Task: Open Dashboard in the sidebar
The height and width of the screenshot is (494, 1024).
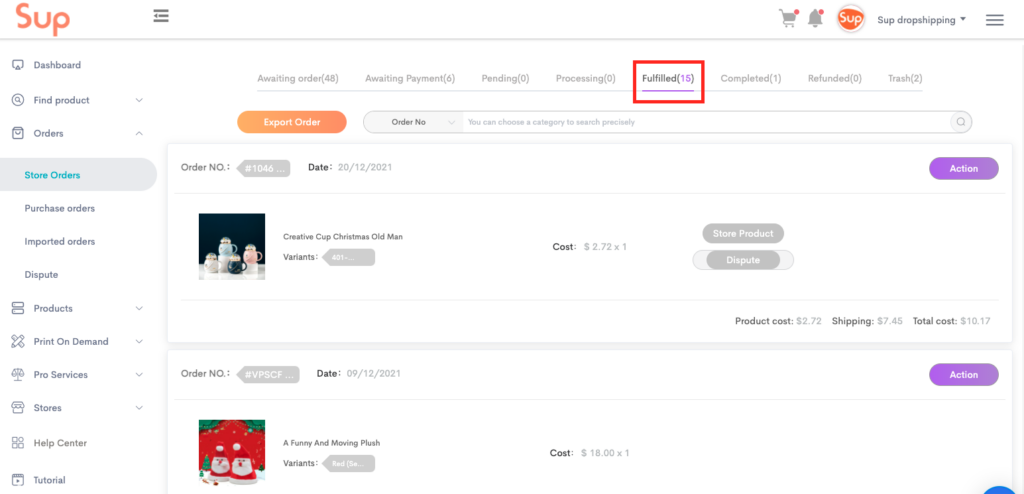Action: click(57, 65)
